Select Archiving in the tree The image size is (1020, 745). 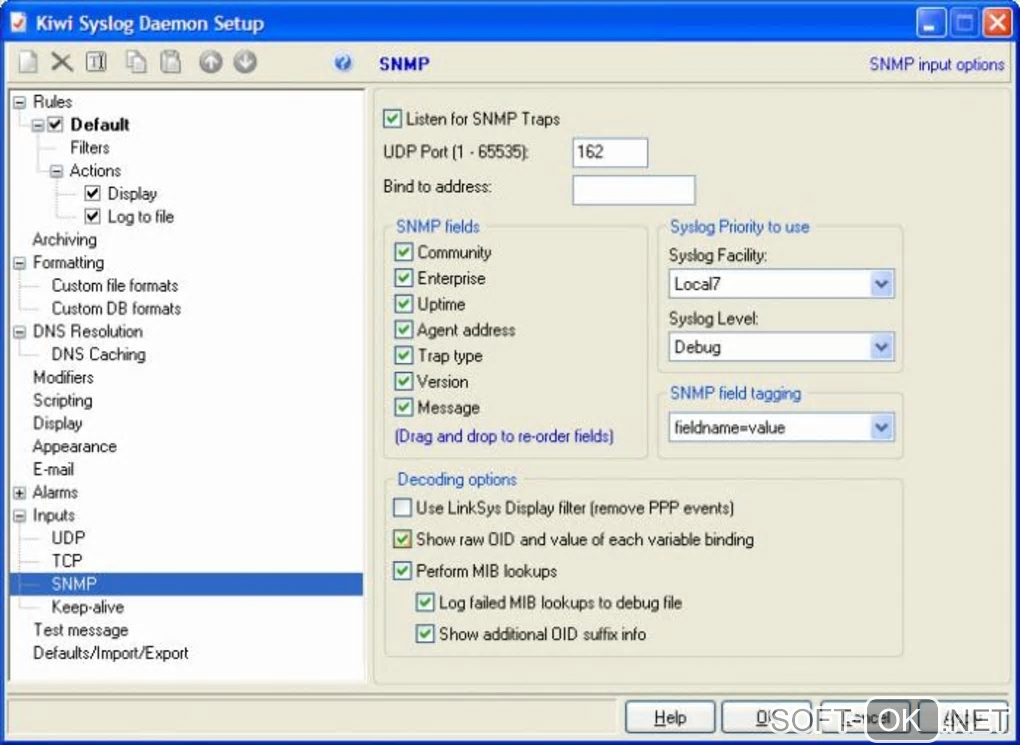(64, 239)
